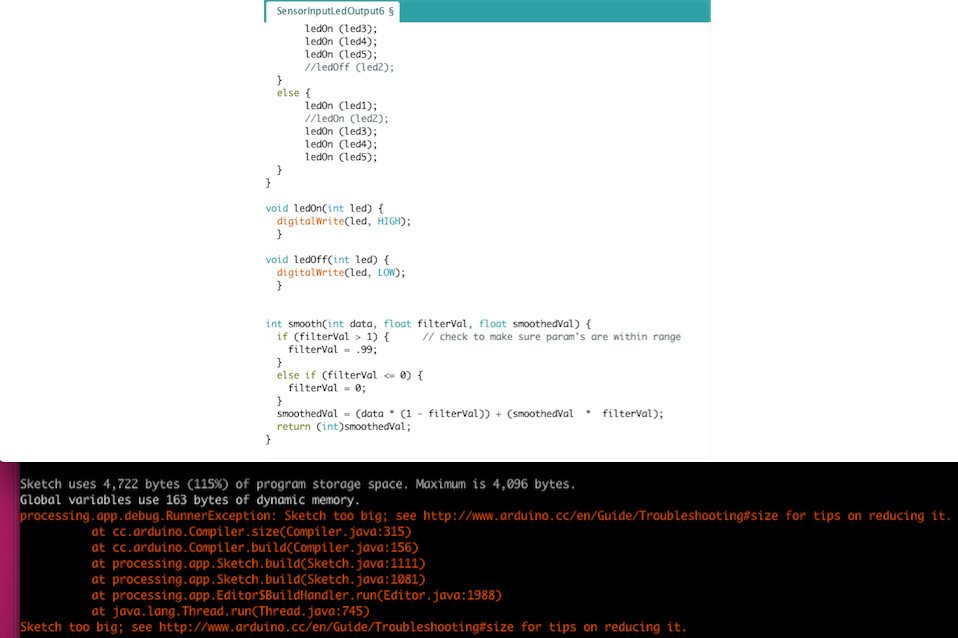Click 'processing.app.debug.RunnerException' in console
958x638 pixels.
[x=148, y=516]
